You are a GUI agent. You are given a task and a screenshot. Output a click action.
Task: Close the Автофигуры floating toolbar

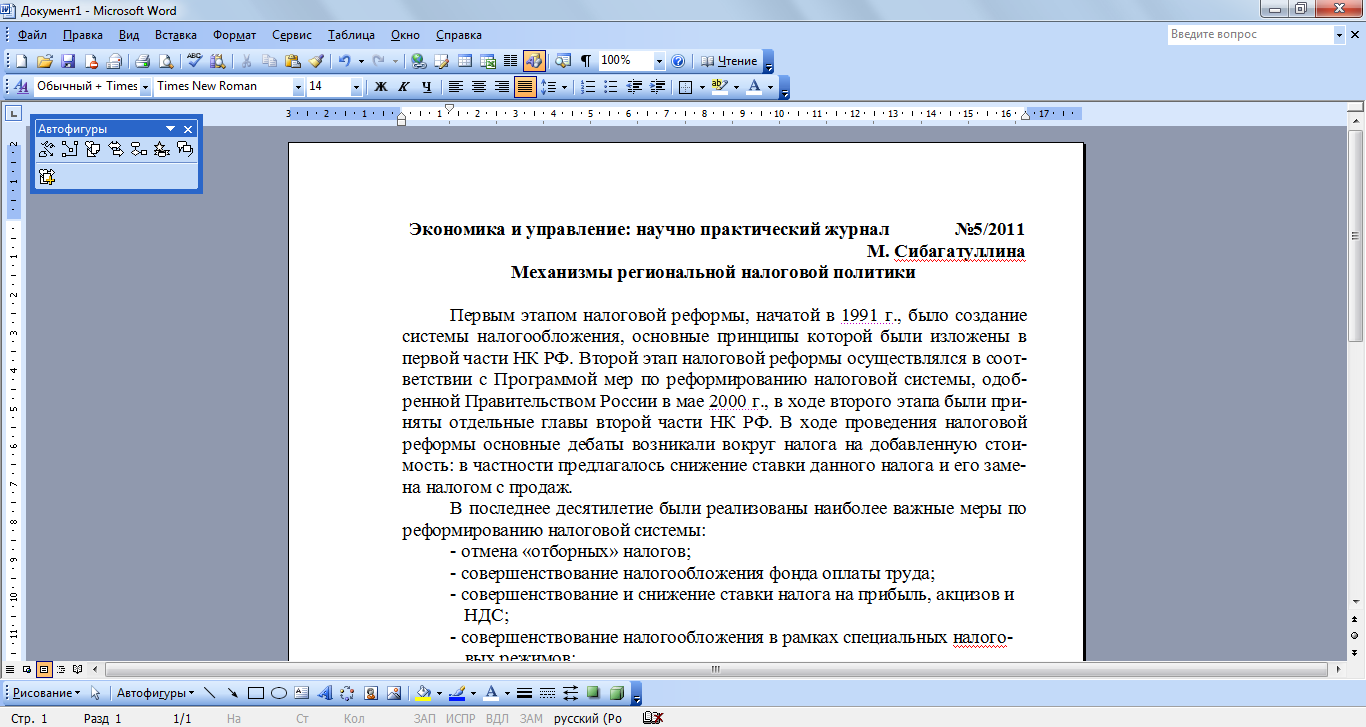click(x=188, y=129)
